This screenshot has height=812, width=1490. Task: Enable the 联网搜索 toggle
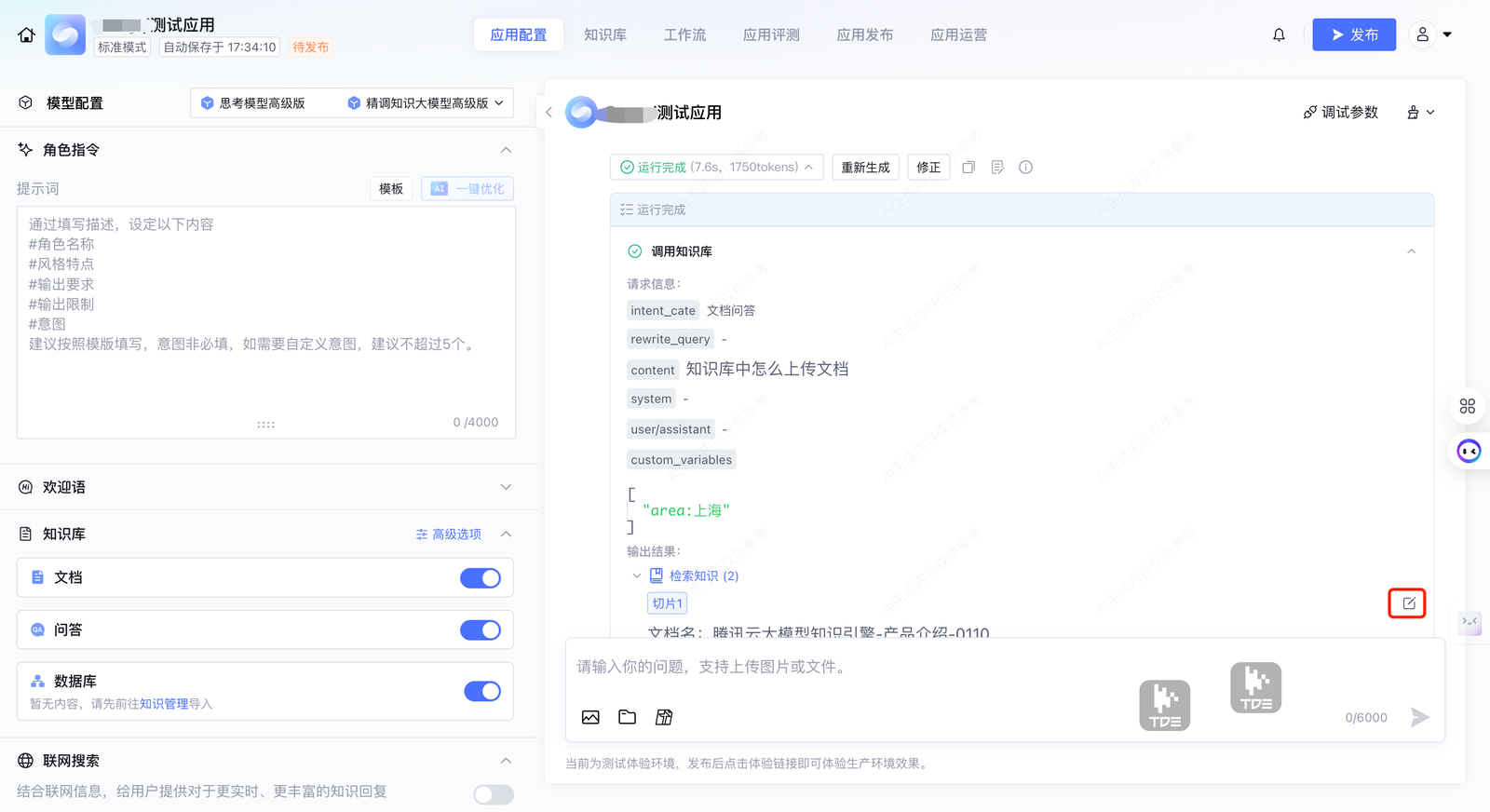(x=493, y=794)
